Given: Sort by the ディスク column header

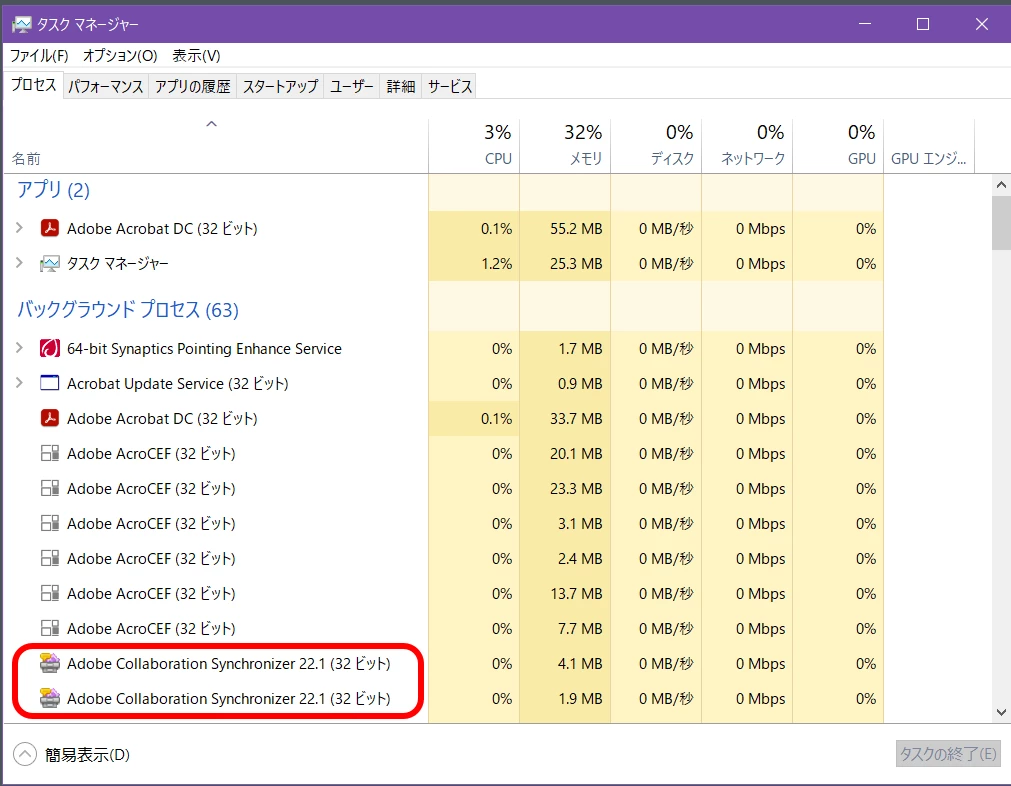Looking at the screenshot, I should pos(656,146).
